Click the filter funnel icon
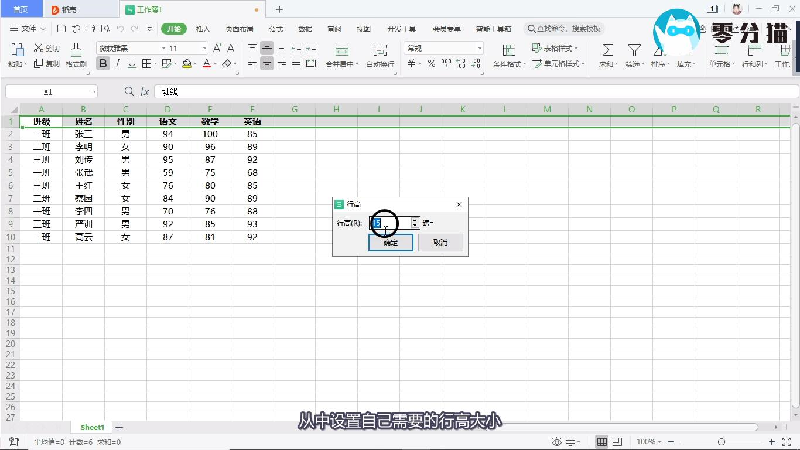This screenshot has width=800, height=450. point(633,49)
